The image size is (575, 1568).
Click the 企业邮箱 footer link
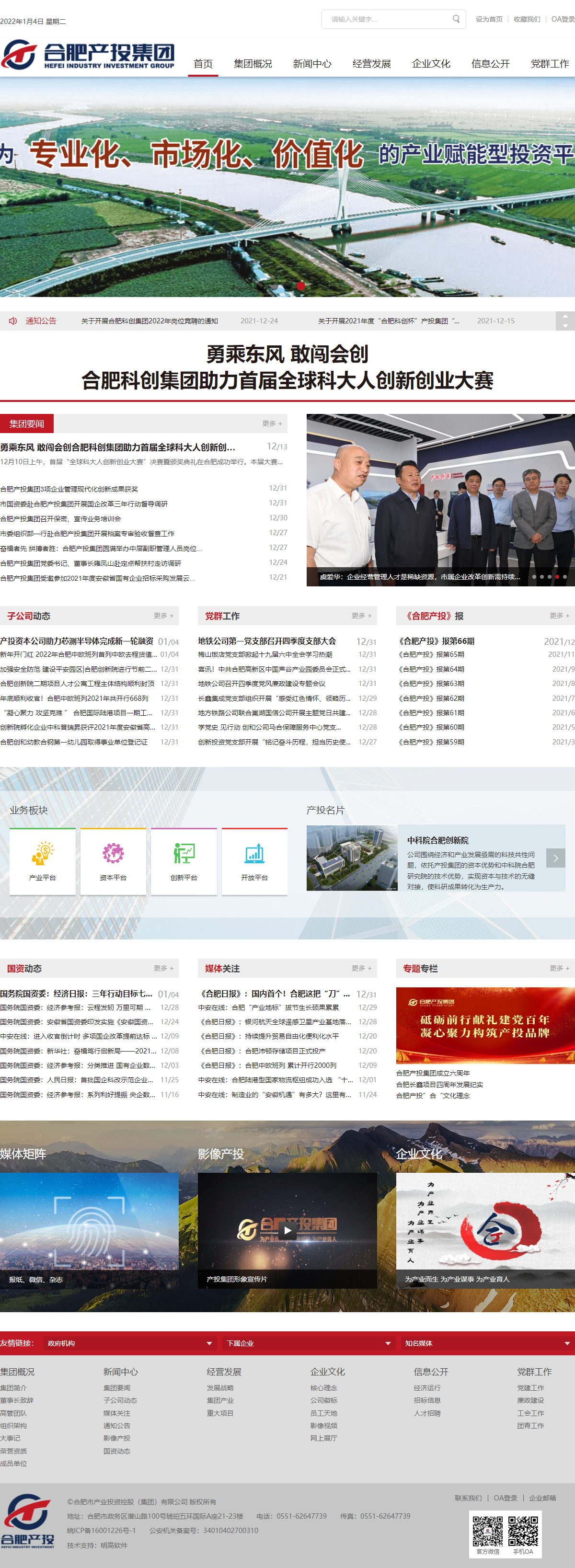click(542, 1498)
